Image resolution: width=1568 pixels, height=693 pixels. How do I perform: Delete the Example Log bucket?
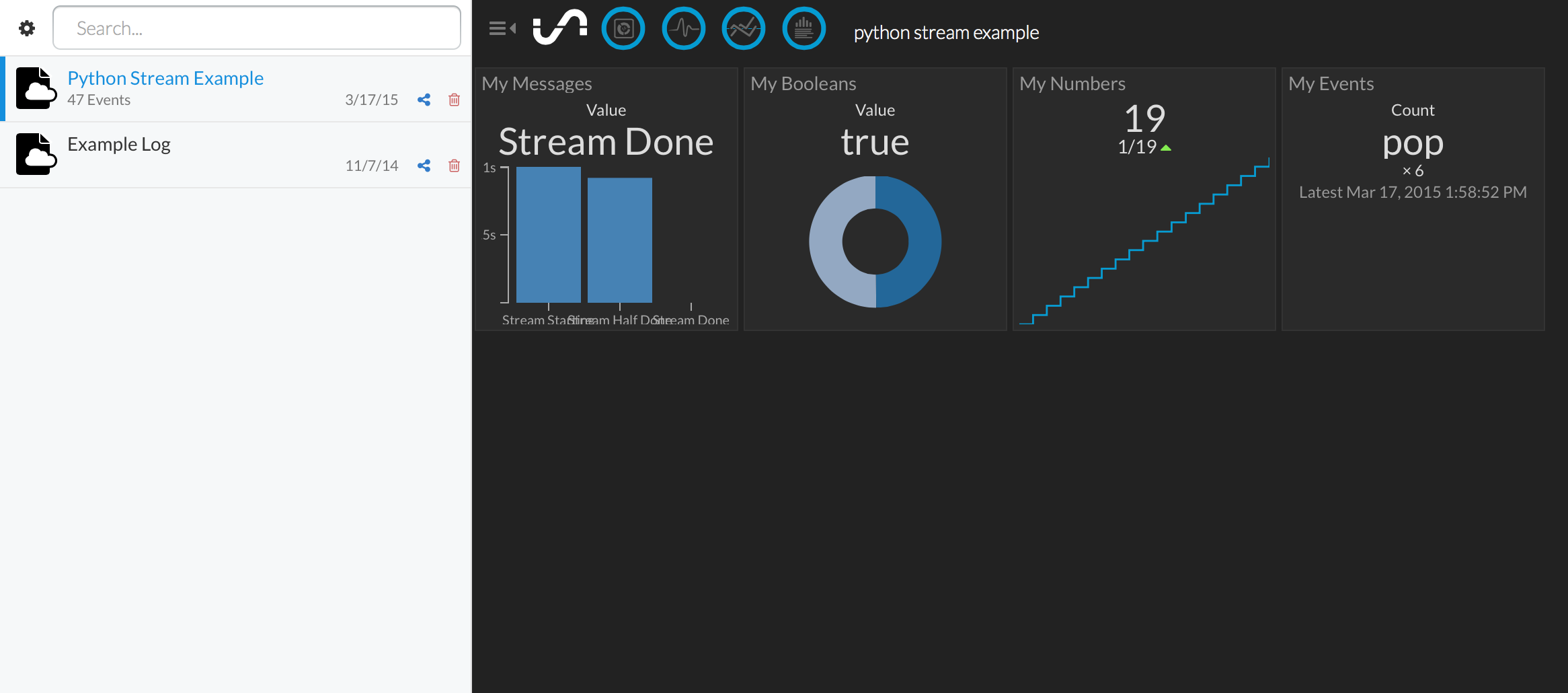[x=455, y=166]
